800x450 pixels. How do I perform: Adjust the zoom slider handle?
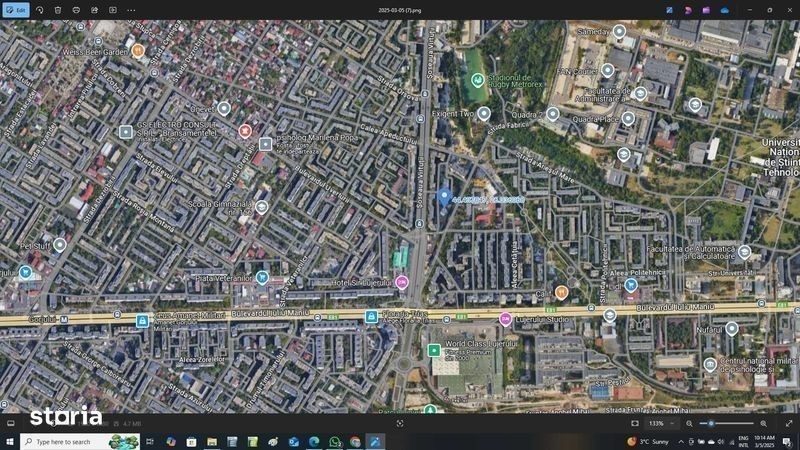point(711,423)
